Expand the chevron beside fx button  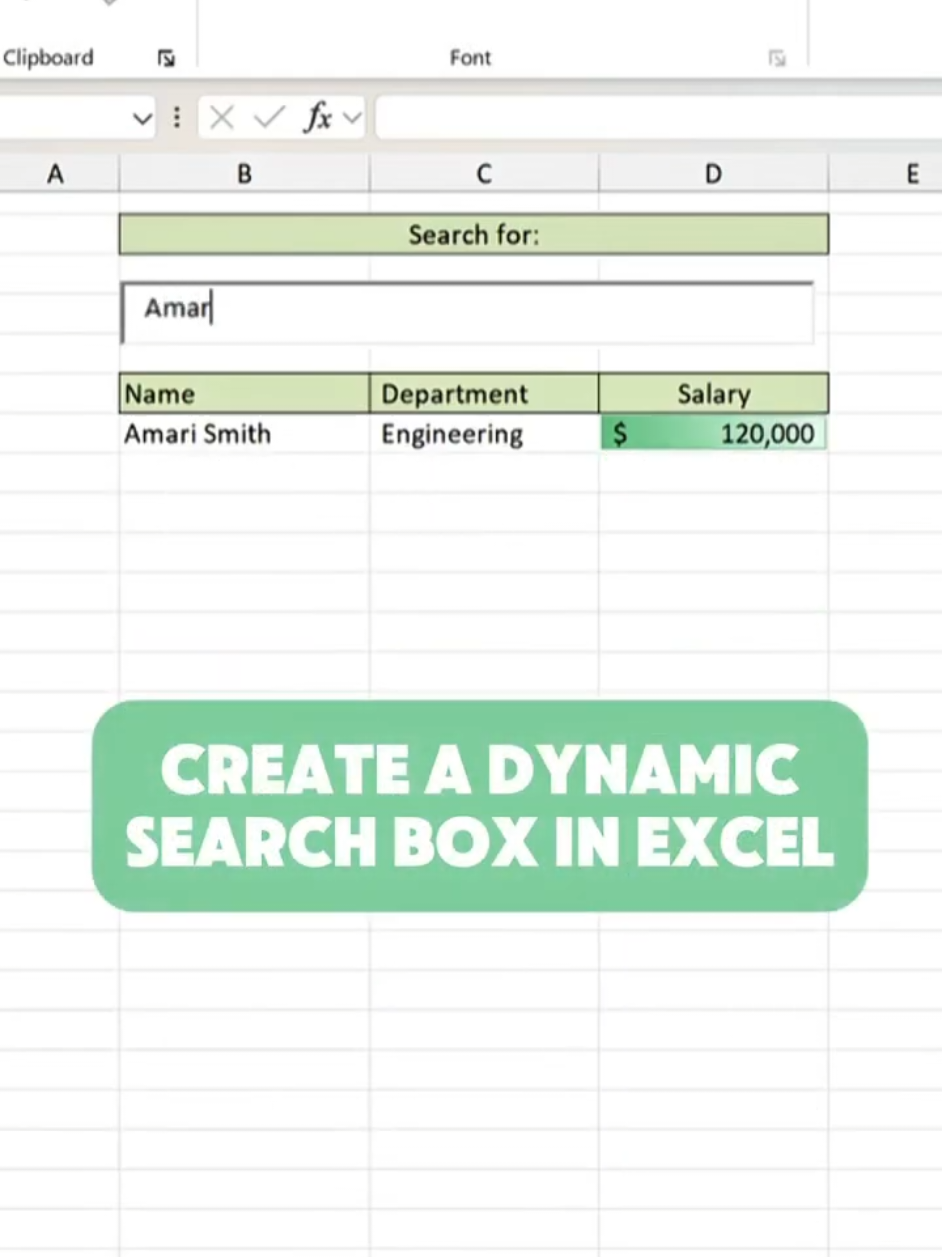coord(351,118)
